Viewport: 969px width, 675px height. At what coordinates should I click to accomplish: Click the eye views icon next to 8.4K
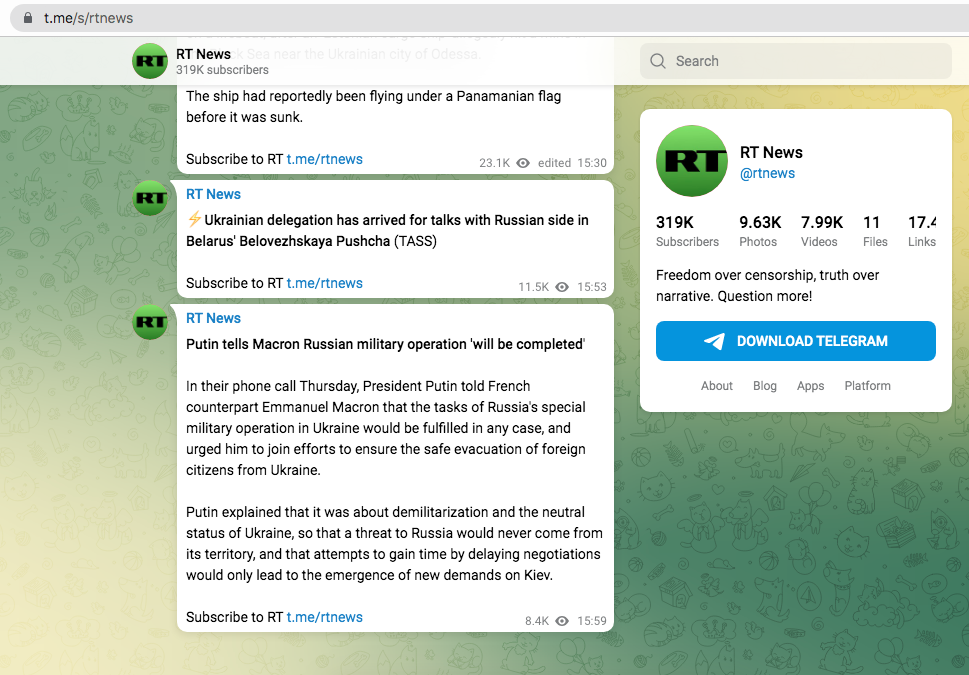[x=562, y=621]
